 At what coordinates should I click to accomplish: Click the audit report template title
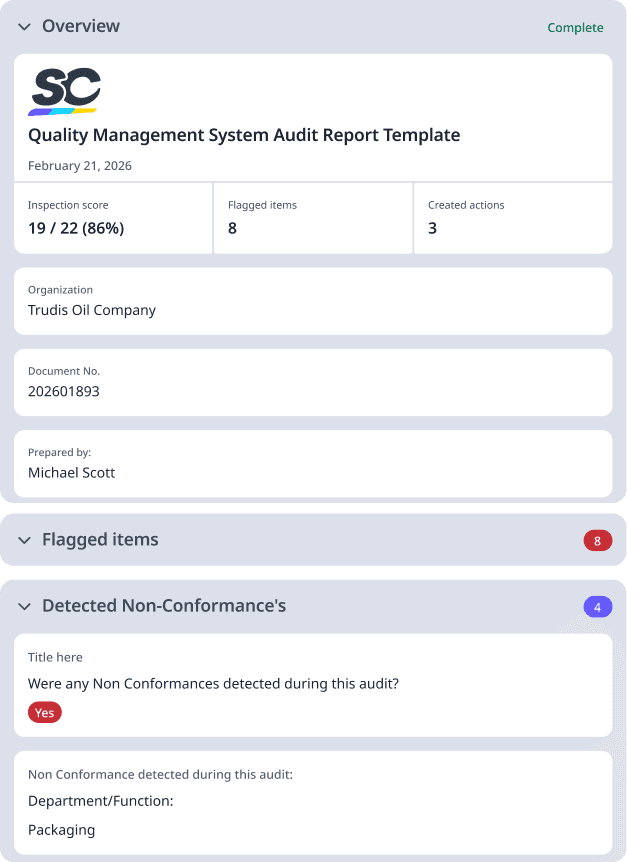[242, 135]
